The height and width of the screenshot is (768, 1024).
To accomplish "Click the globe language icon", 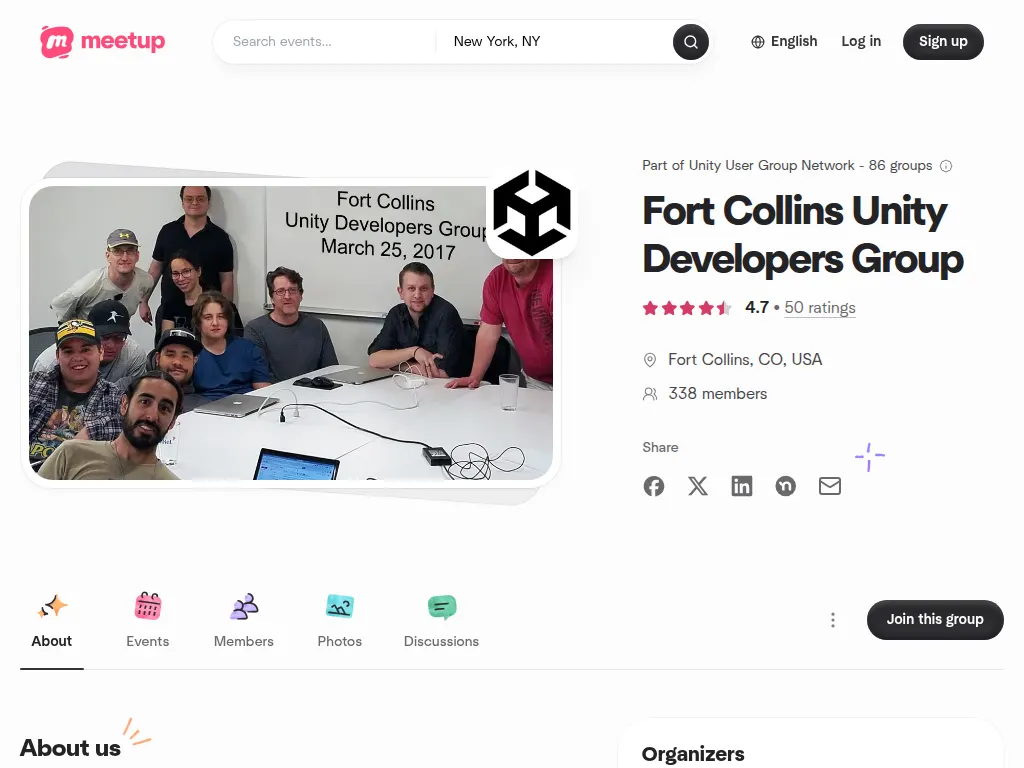I will [758, 42].
